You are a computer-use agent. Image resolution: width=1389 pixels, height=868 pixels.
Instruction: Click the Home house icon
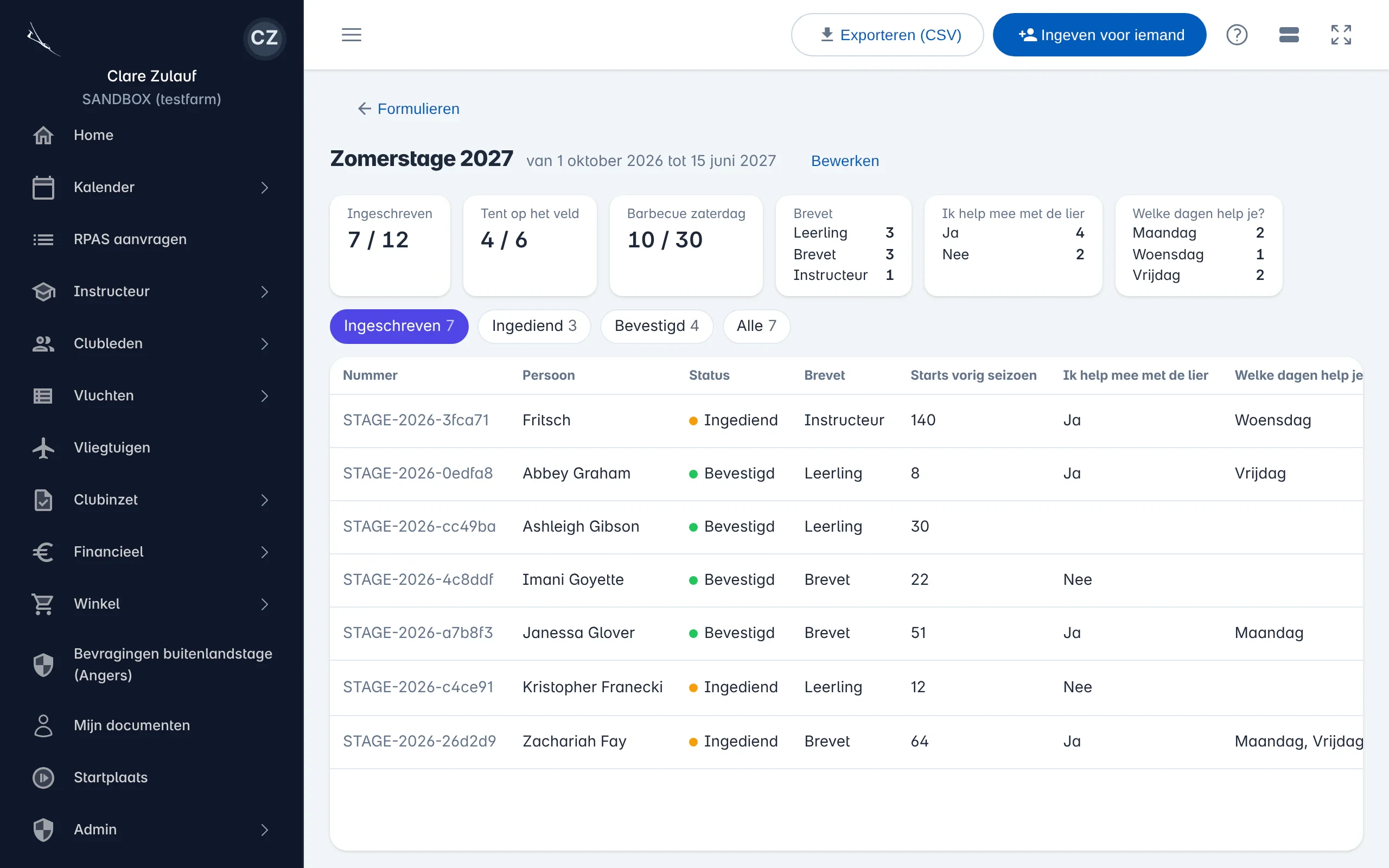click(43, 136)
